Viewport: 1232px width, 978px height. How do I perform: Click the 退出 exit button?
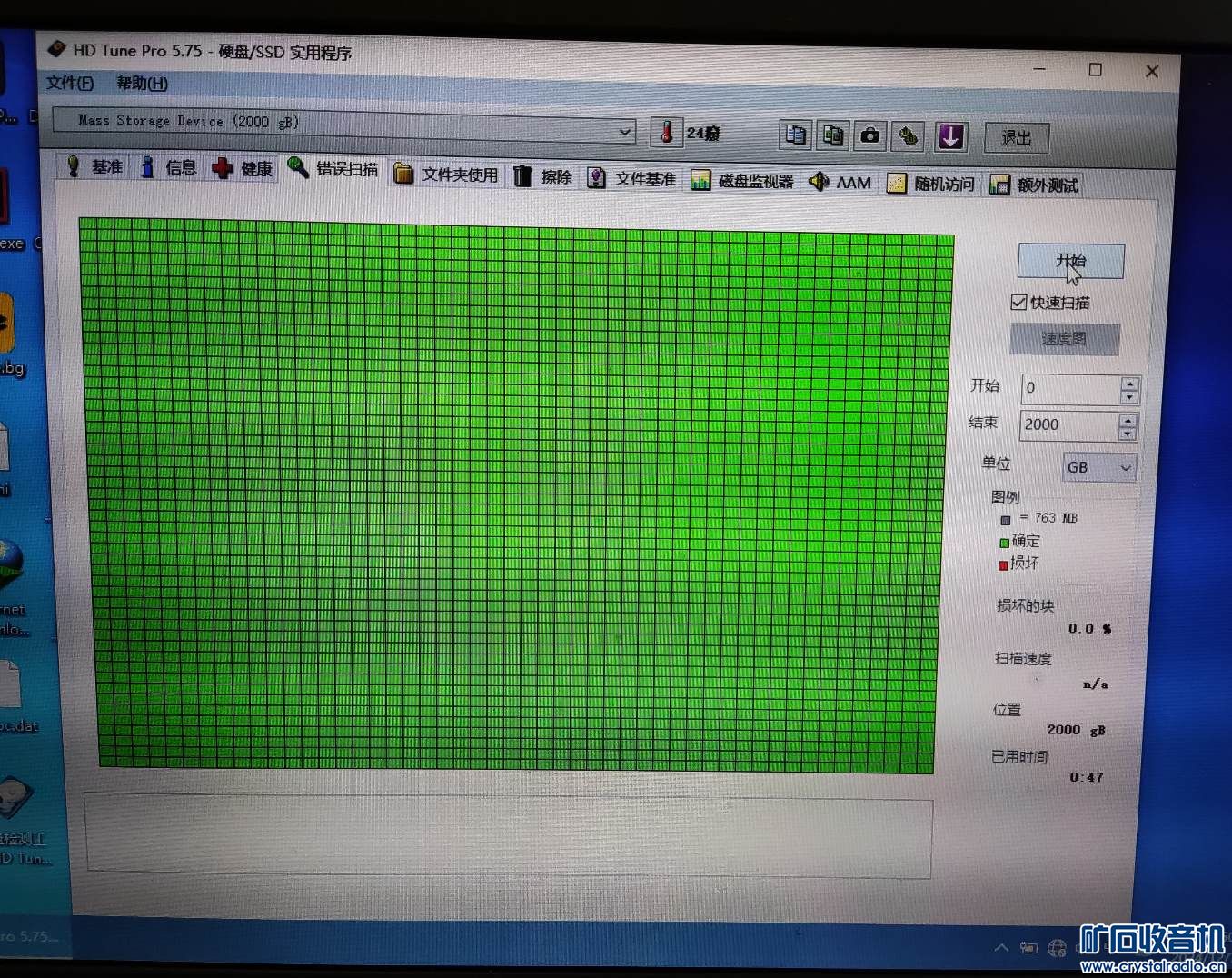point(1017,138)
